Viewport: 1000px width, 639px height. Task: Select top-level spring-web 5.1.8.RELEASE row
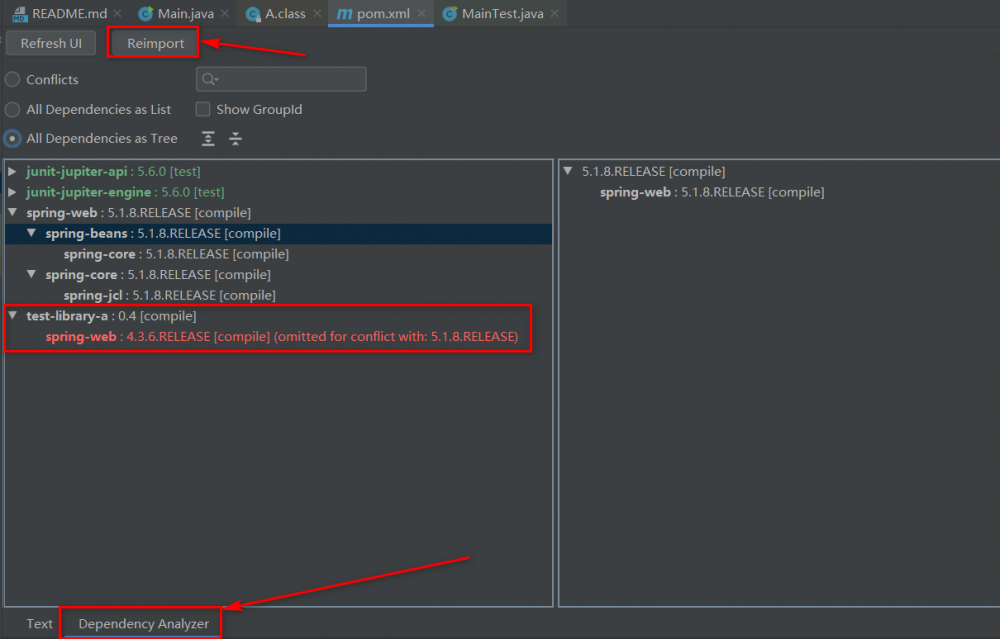point(278,212)
